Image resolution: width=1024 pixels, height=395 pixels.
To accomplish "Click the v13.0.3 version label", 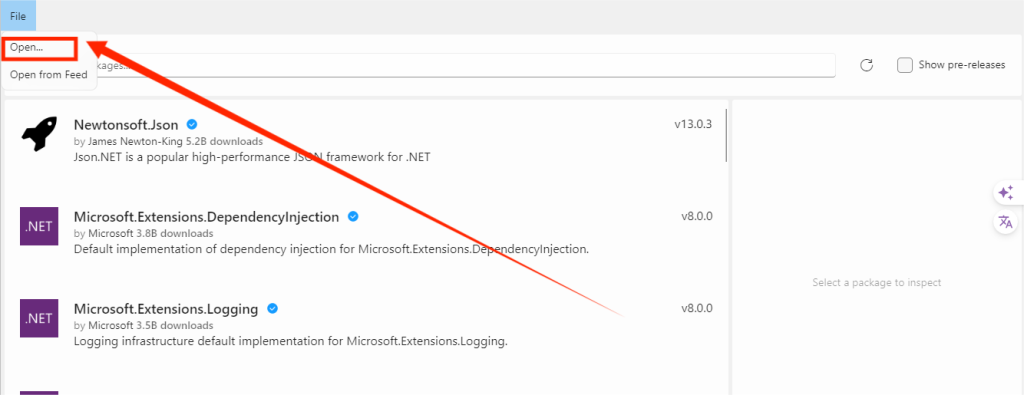I will coord(693,124).
